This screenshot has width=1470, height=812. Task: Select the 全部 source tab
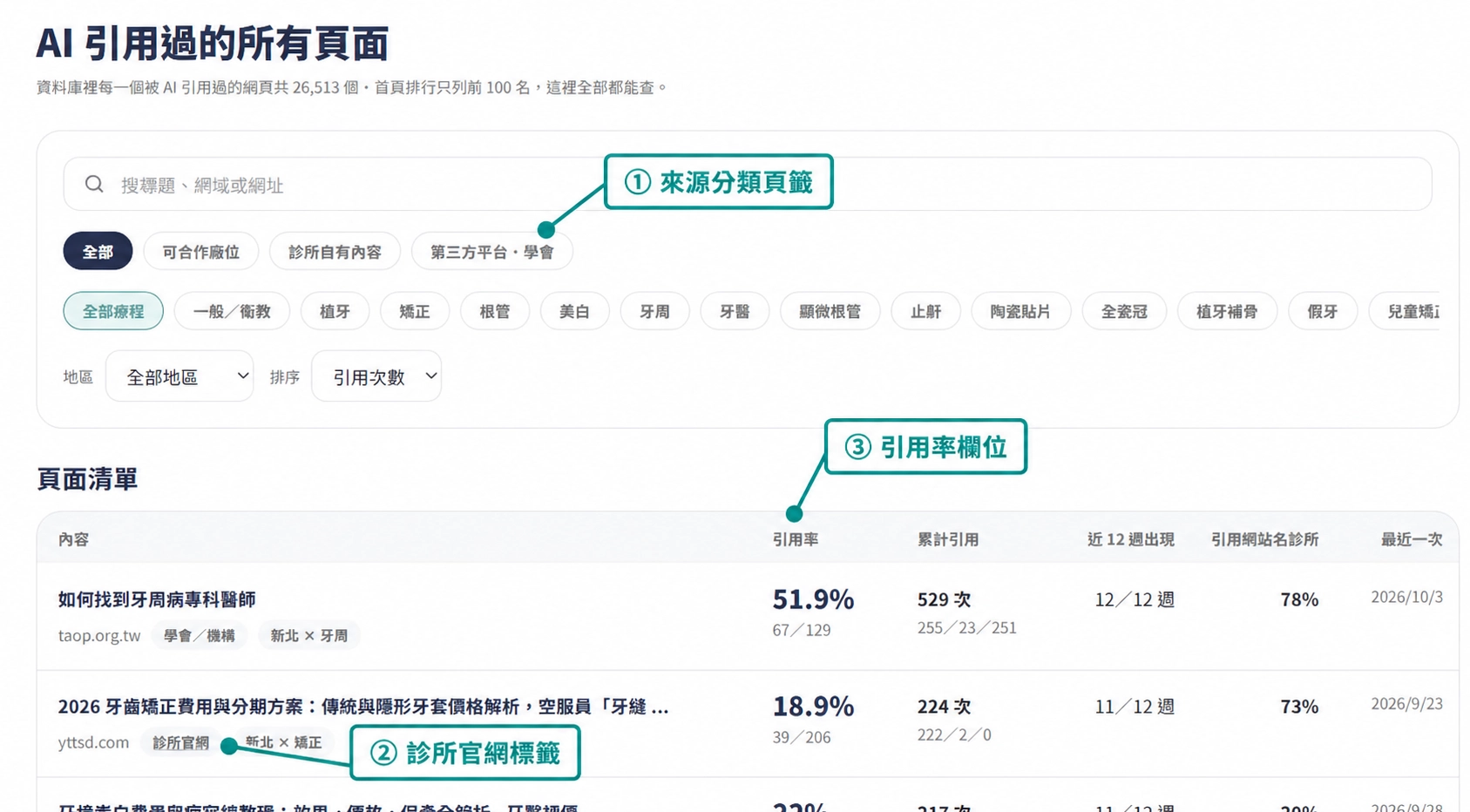[x=98, y=252]
